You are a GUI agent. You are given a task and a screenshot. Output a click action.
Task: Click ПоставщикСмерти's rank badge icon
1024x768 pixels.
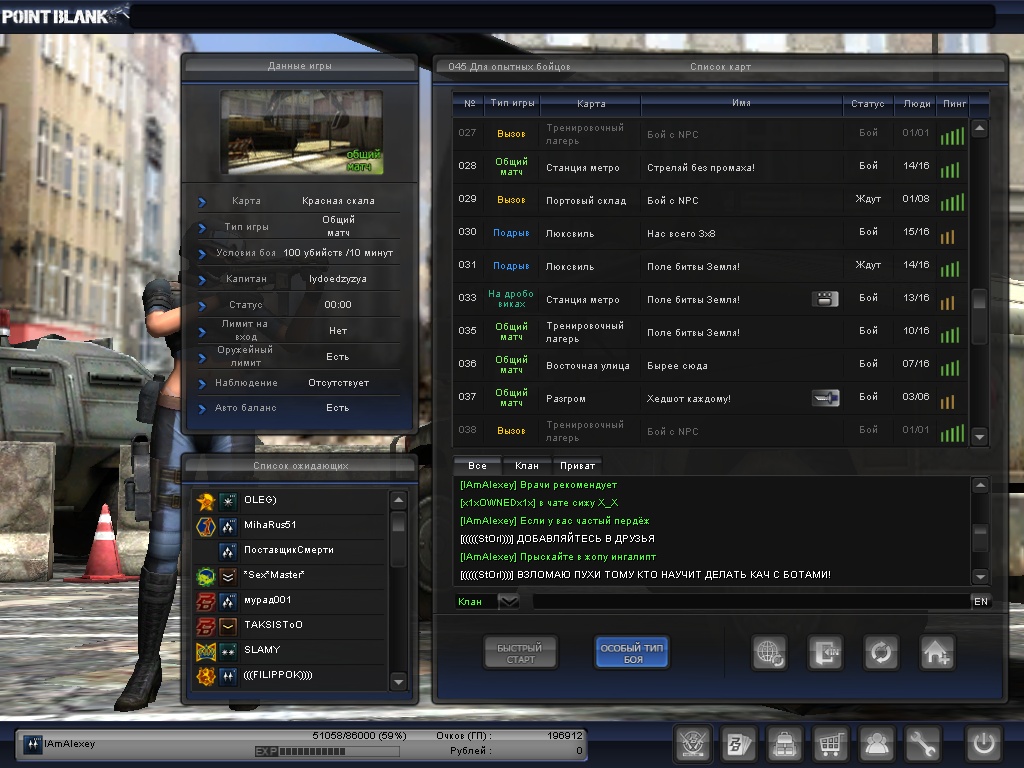[x=228, y=551]
